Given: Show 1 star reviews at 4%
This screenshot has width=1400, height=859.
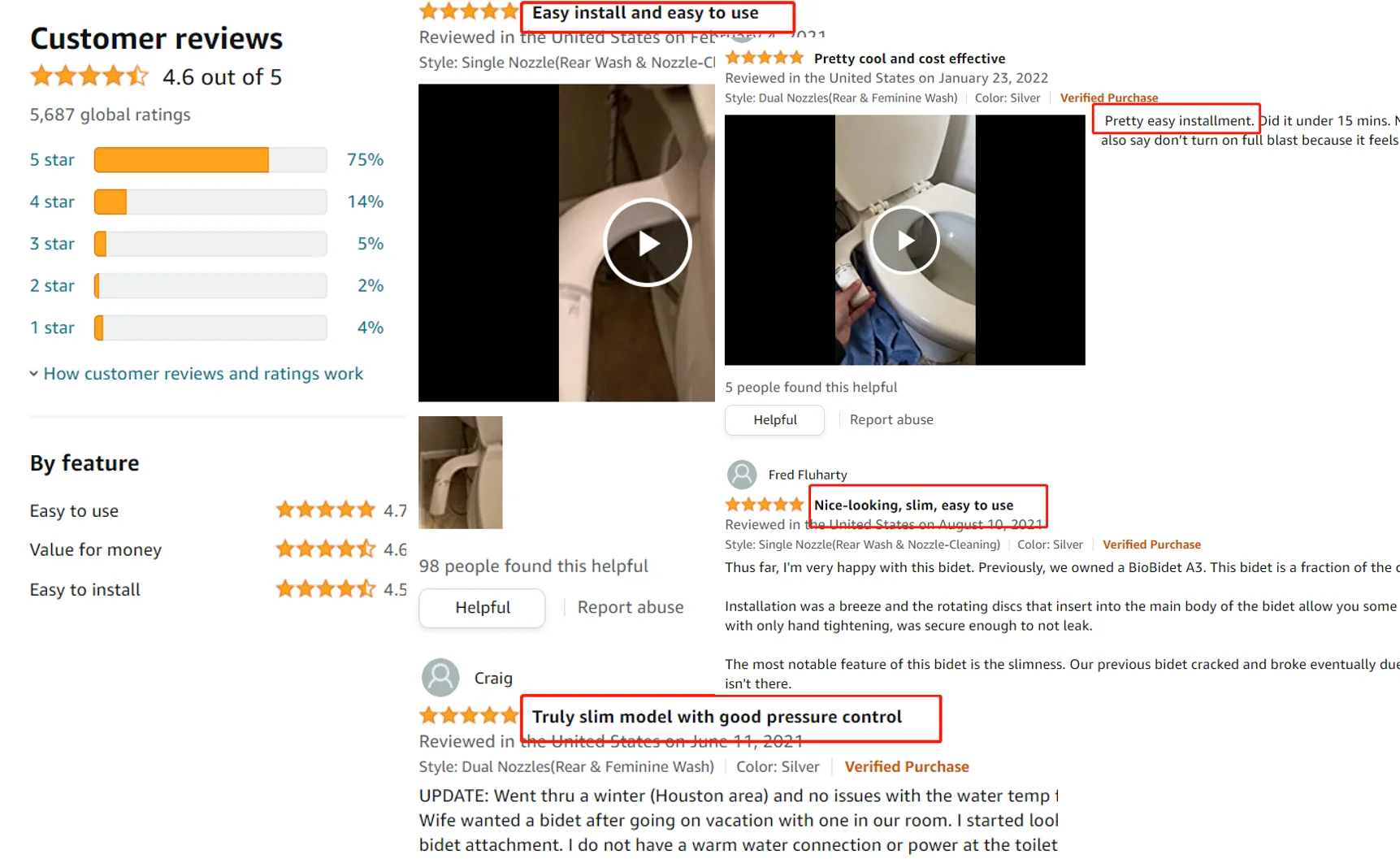Looking at the screenshot, I should click(206, 328).
